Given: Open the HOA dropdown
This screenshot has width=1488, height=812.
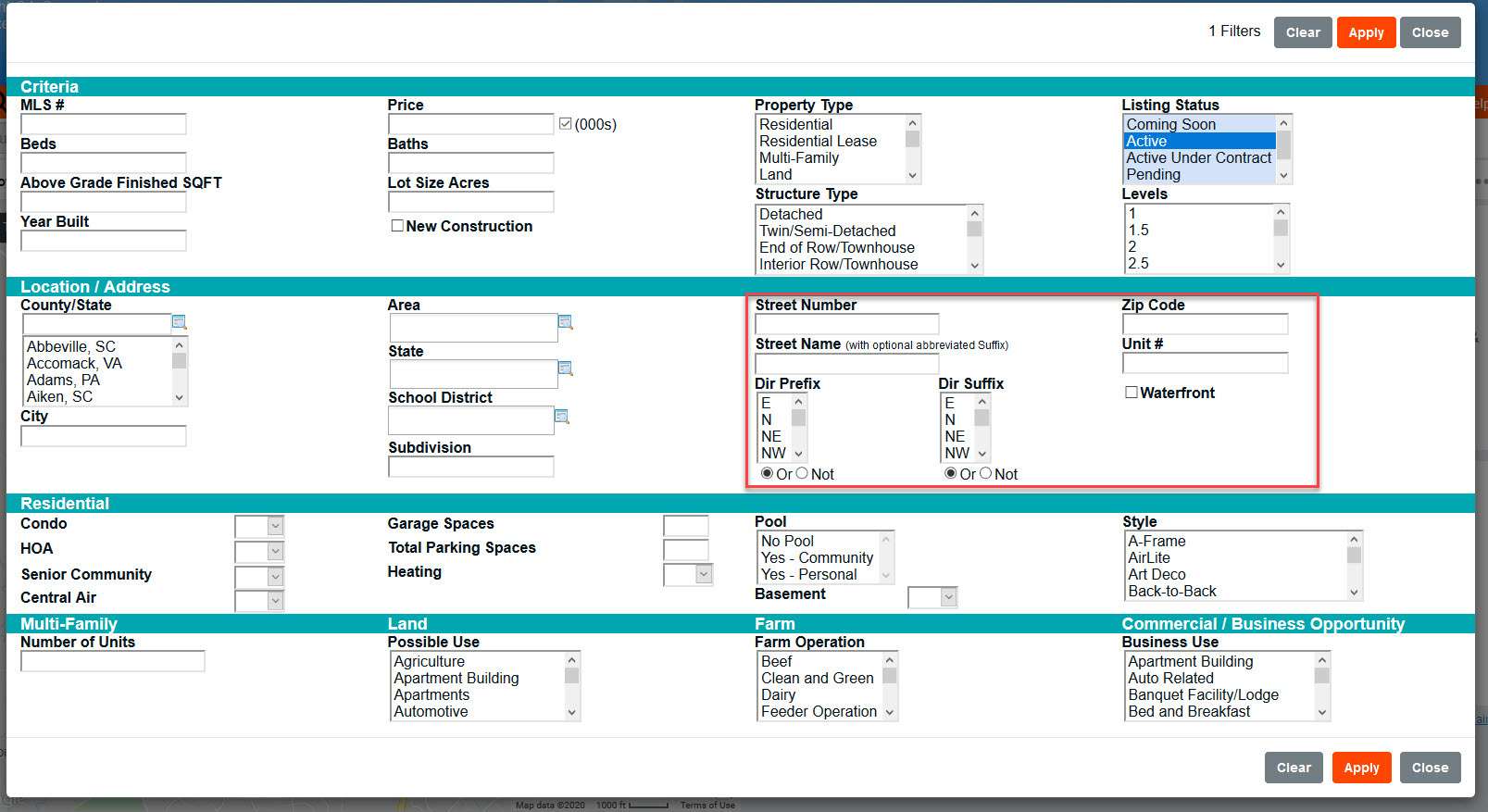Looking at the screenshot, I should (259, 552).
